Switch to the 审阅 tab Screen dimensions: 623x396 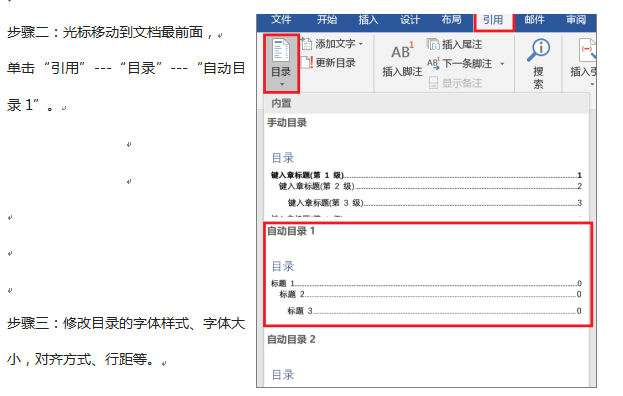[x=576, y=19]
